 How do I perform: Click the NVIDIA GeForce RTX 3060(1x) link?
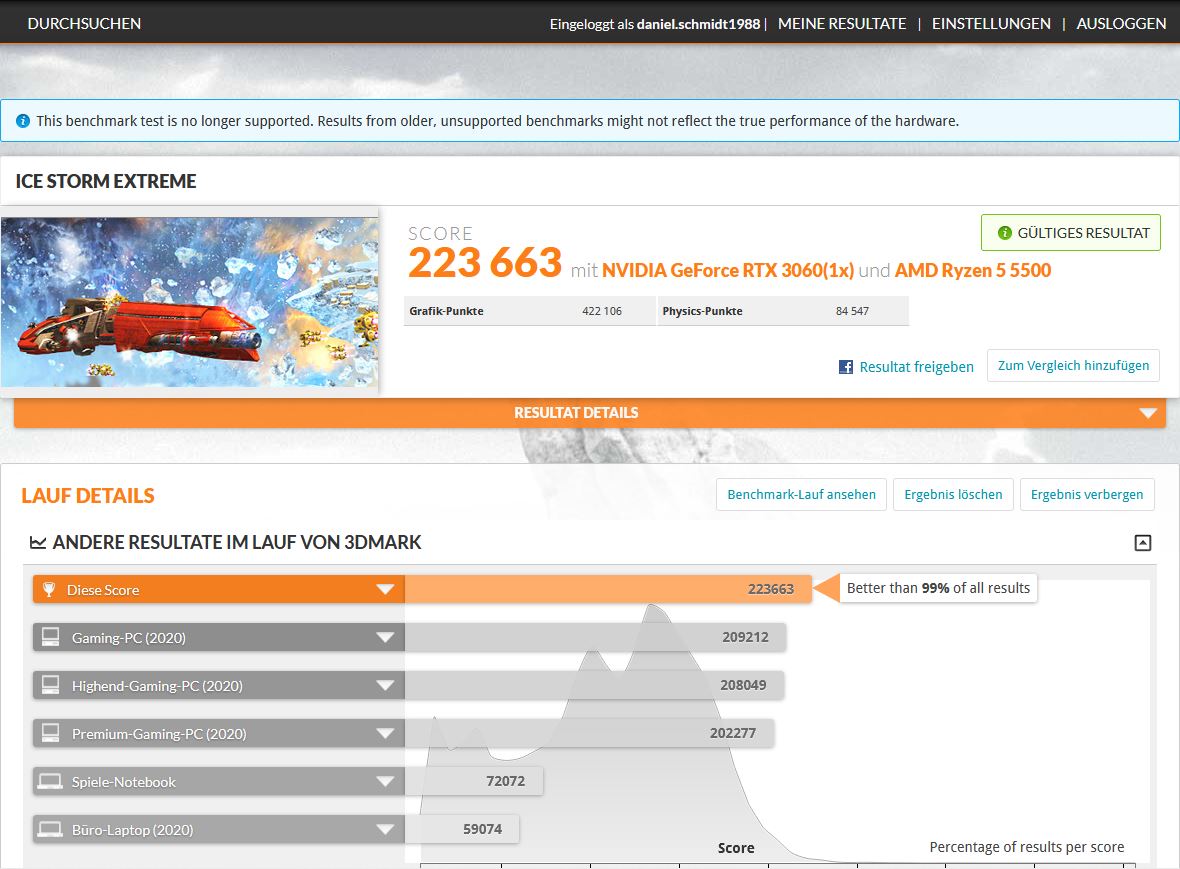[728, 270]
